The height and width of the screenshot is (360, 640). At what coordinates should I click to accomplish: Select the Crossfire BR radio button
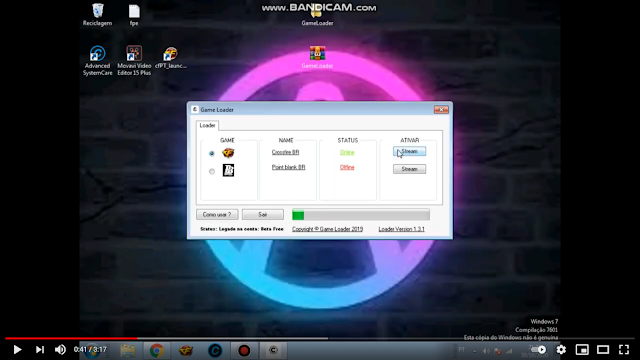211,153
